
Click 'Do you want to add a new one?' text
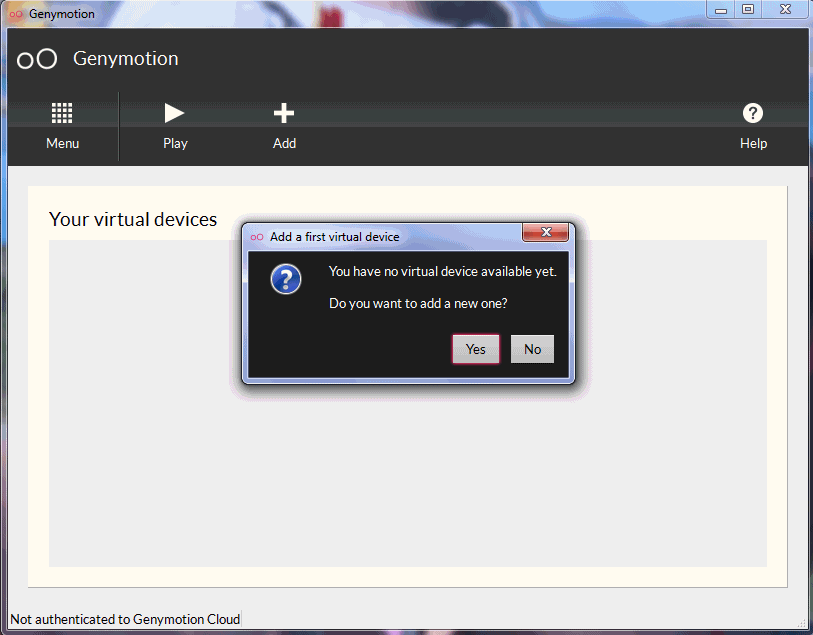tap(418, 303)
